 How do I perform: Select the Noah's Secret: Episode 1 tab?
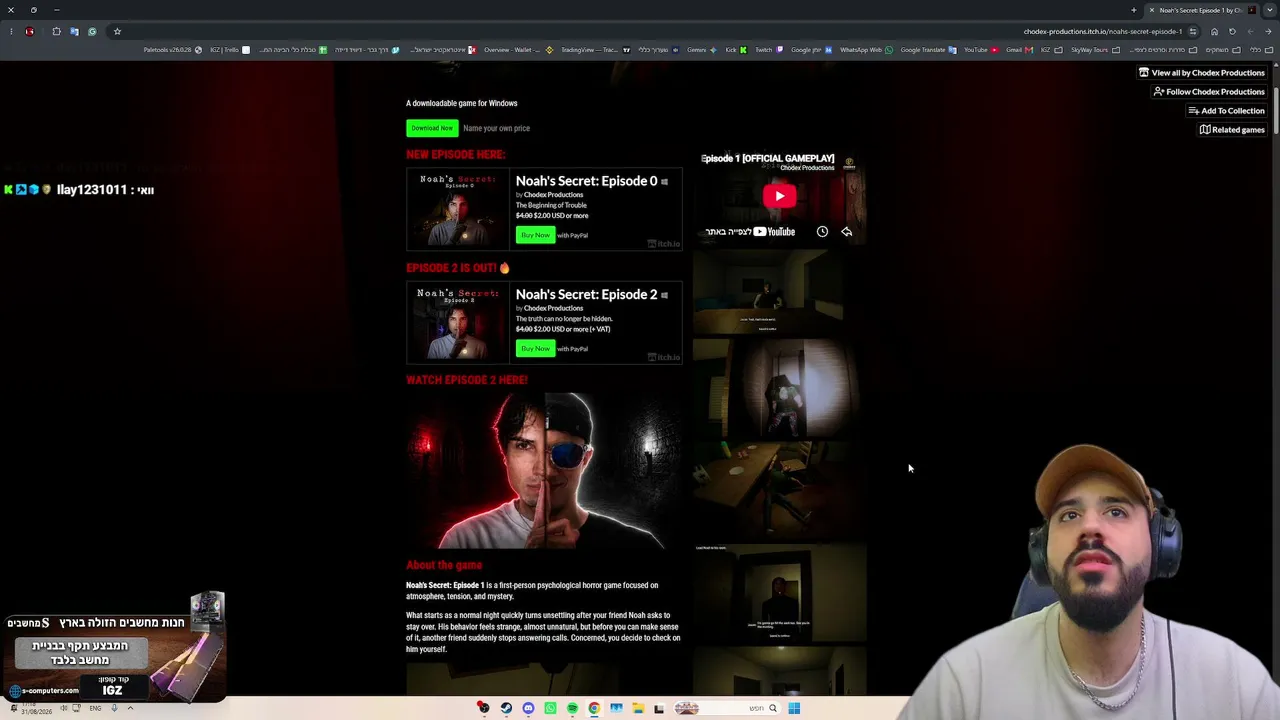click(1201, 10)
